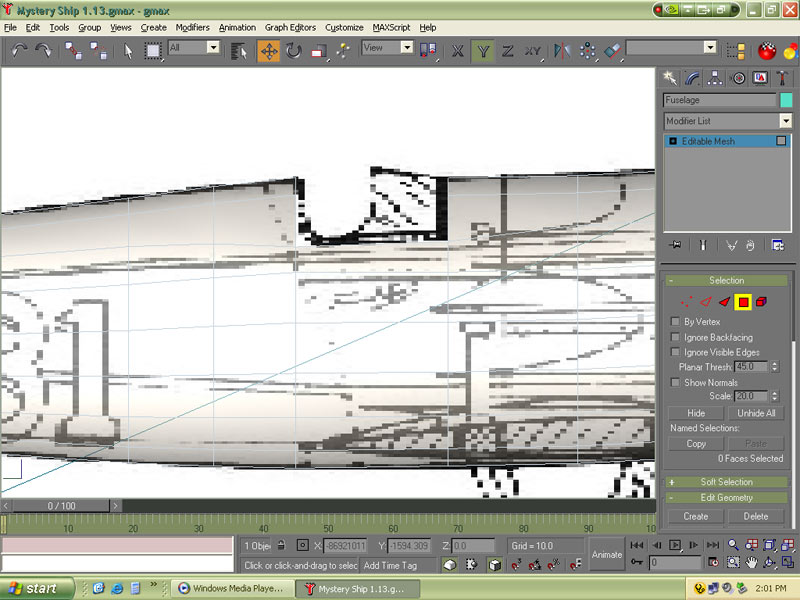Choose Vertex sub-object selection icon

pos(686,302)
